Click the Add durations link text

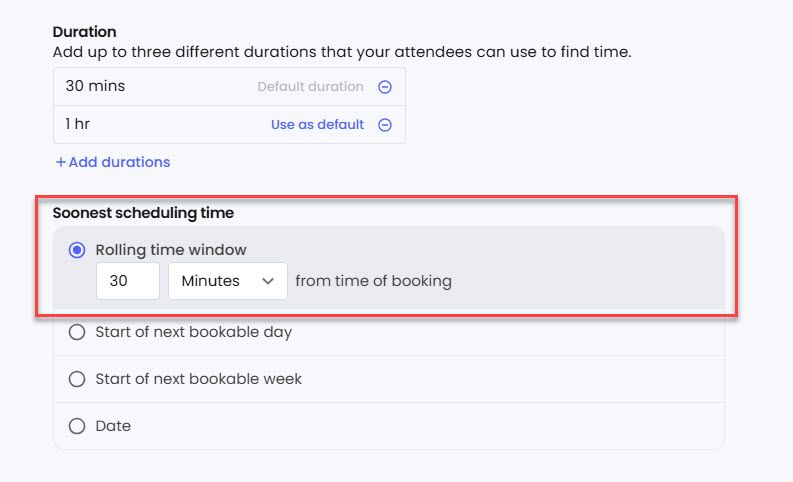click(x=119, y=162)
